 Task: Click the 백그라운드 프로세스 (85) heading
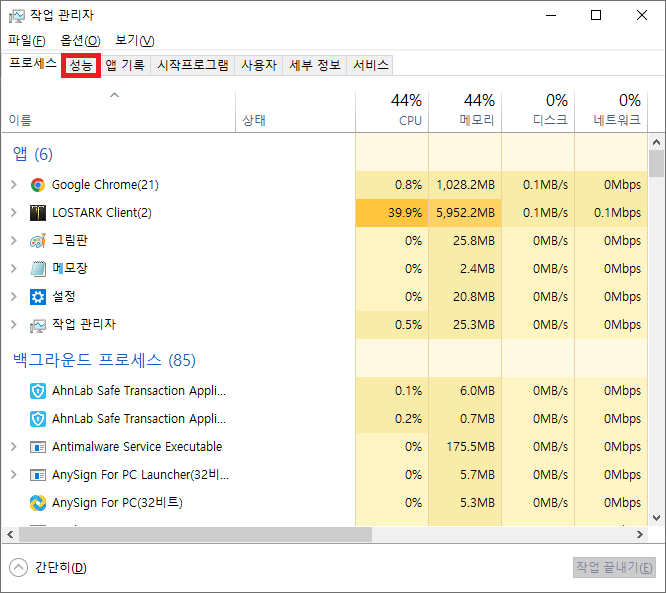(x=104, y=360)
